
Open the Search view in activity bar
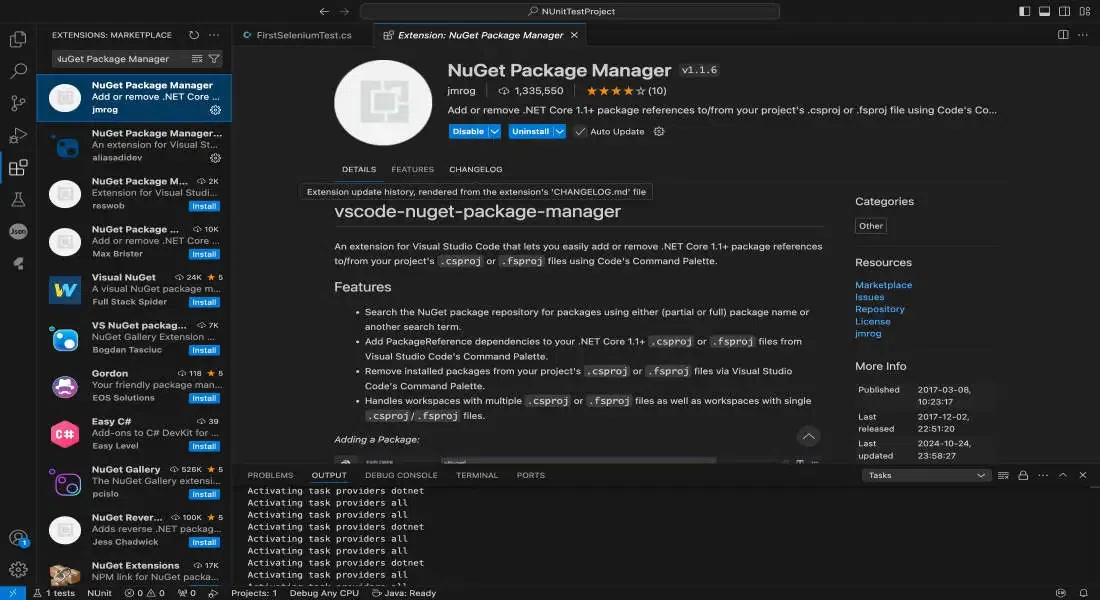18,71
